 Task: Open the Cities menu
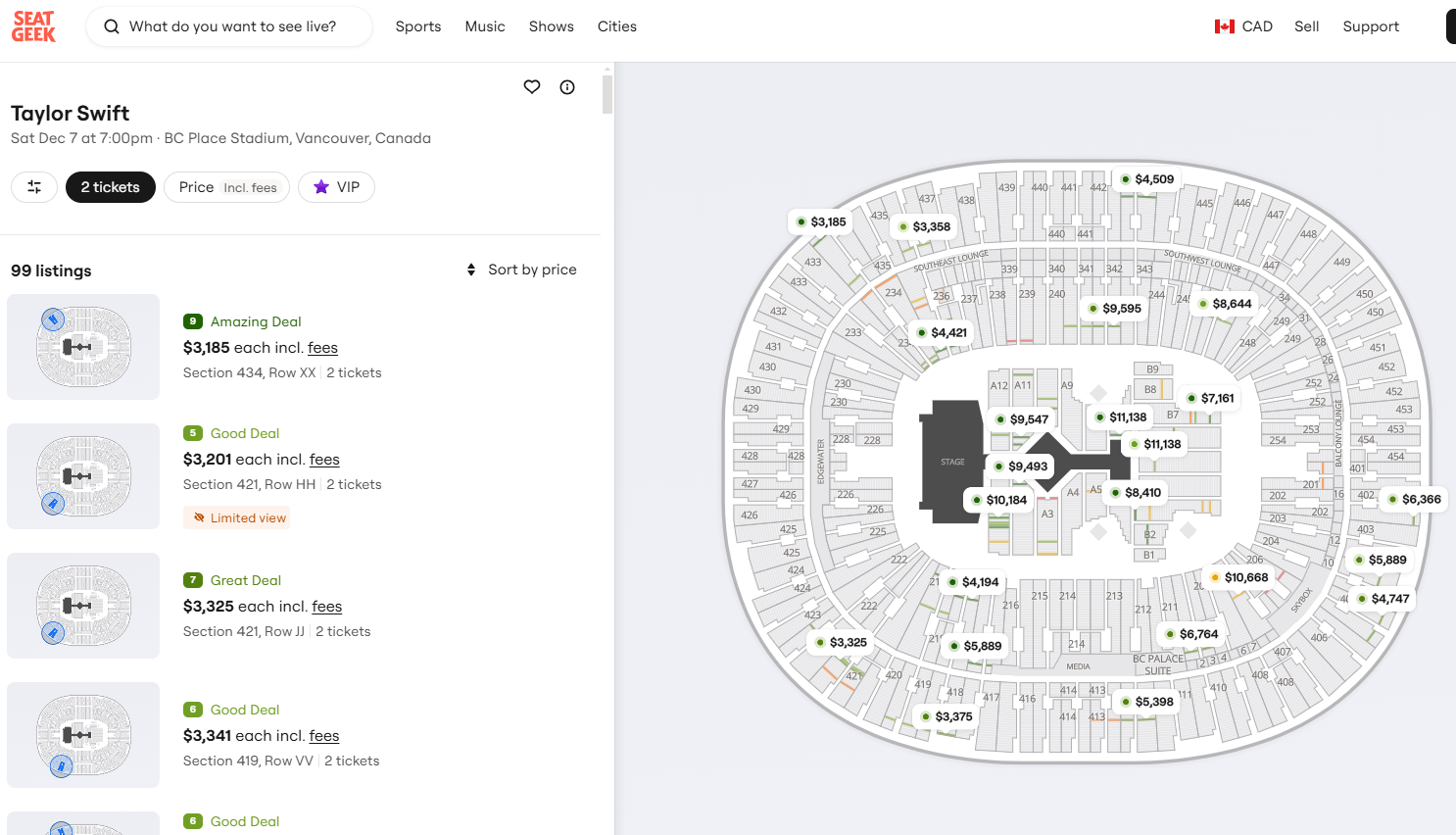coord(617,26)
